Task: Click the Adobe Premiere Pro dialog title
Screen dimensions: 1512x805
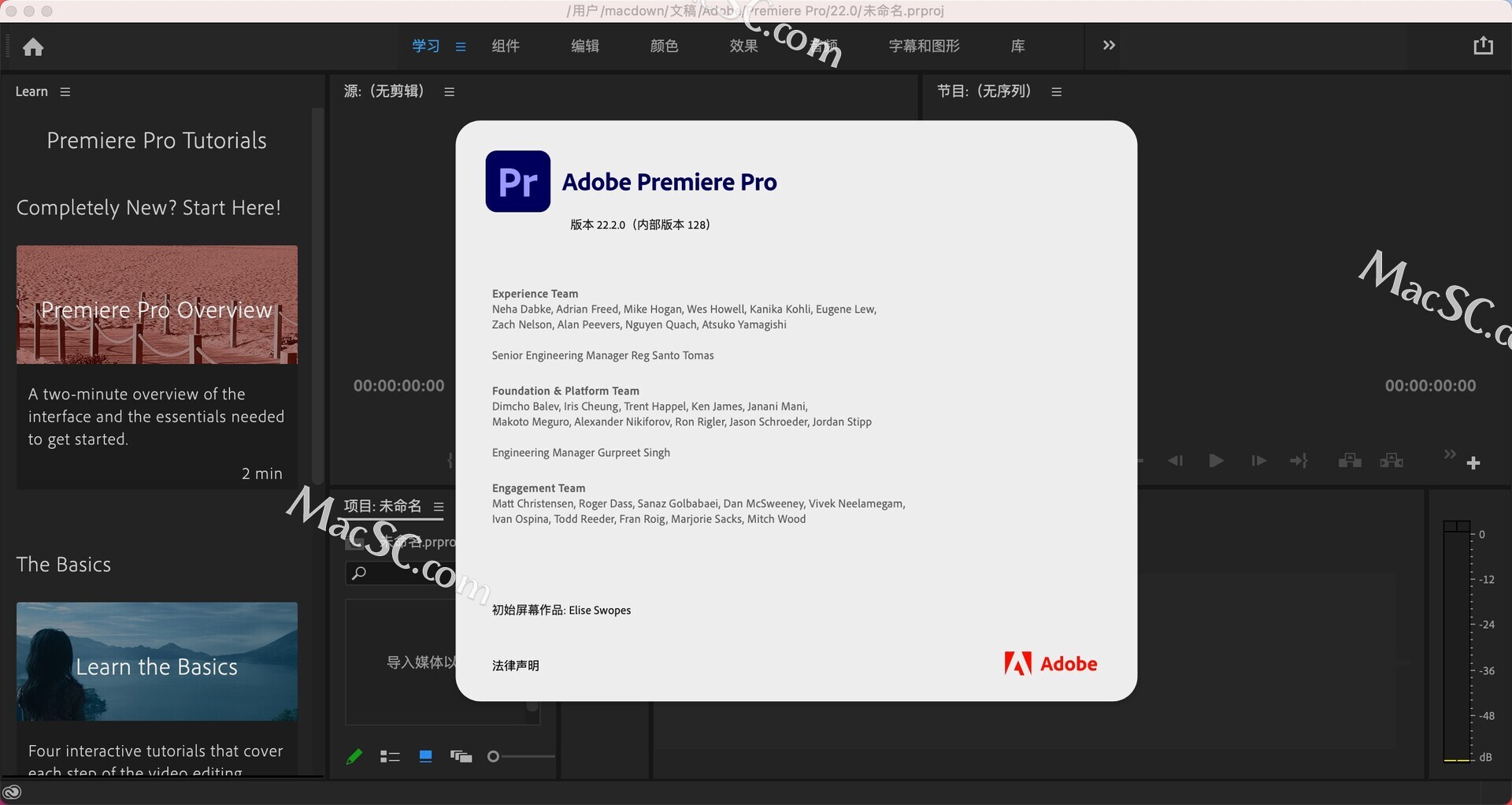Action: 669,182
